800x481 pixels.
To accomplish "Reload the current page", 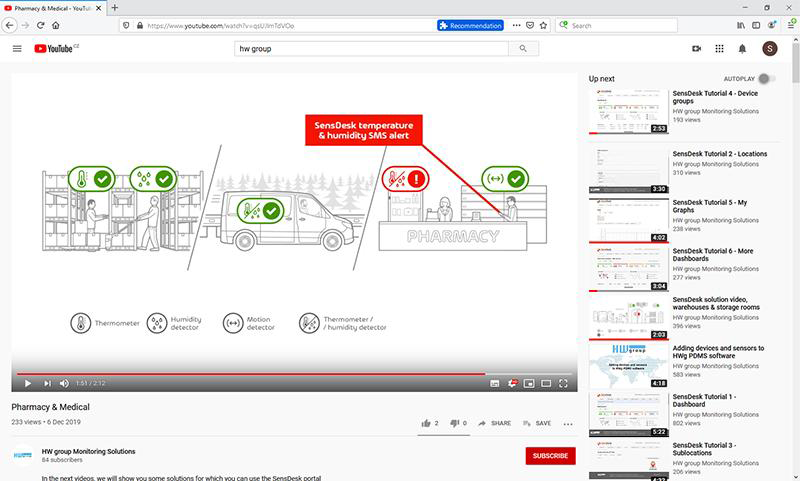I will tap(41, 25).
